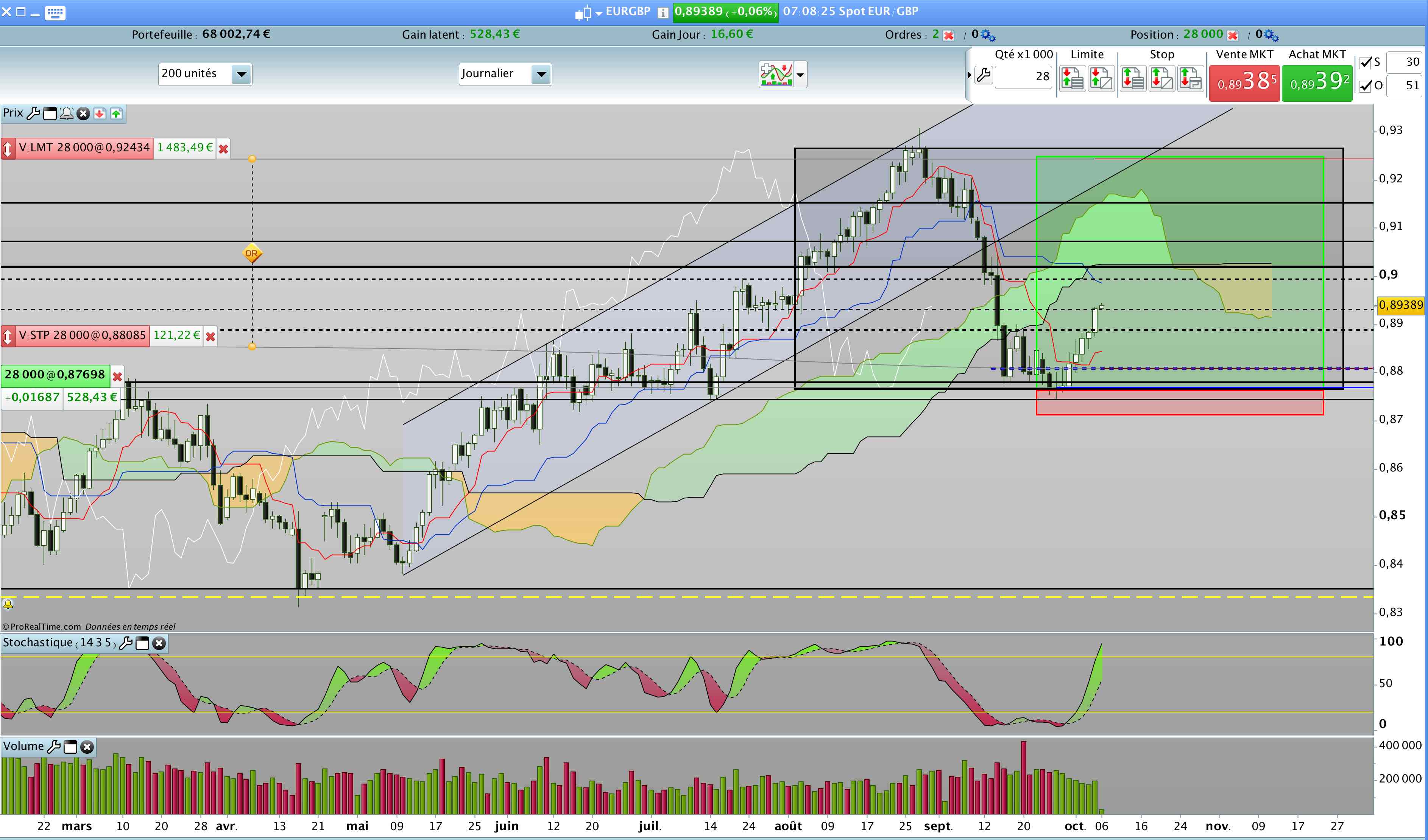Click the candlestick chart style icon
Screen dimensions: 1428x840
click(583, 12)
